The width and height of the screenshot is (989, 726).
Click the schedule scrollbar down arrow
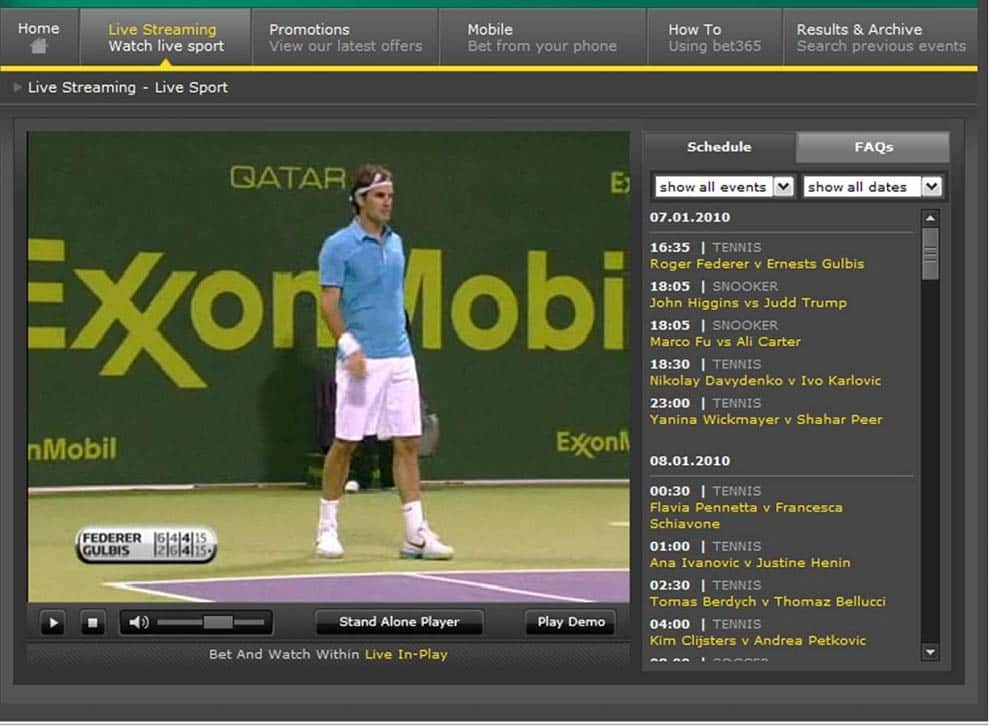click(930, 652)
